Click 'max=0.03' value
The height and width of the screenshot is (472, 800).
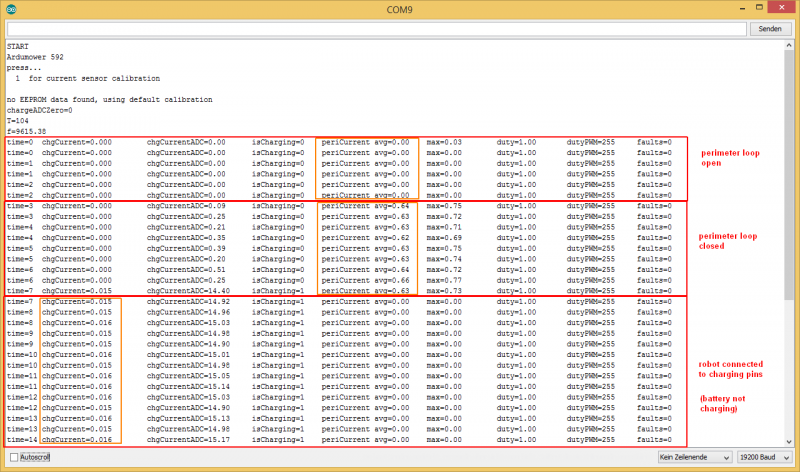444,142
